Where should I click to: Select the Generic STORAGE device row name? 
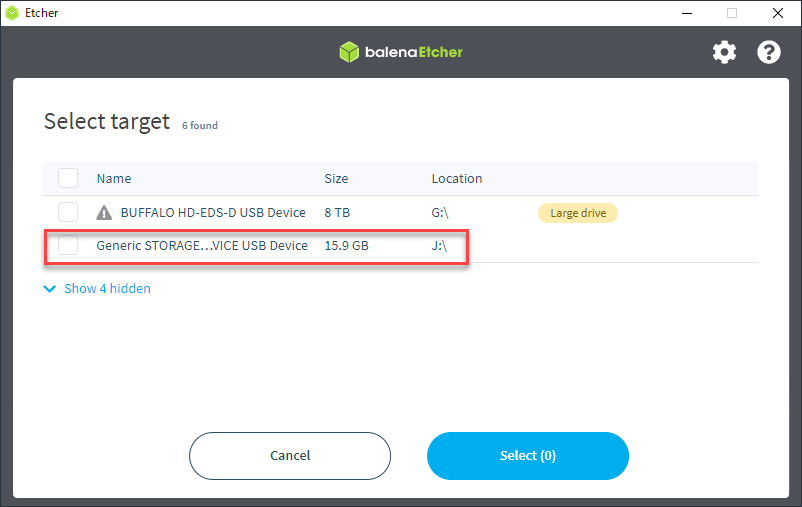pos(202,245)
